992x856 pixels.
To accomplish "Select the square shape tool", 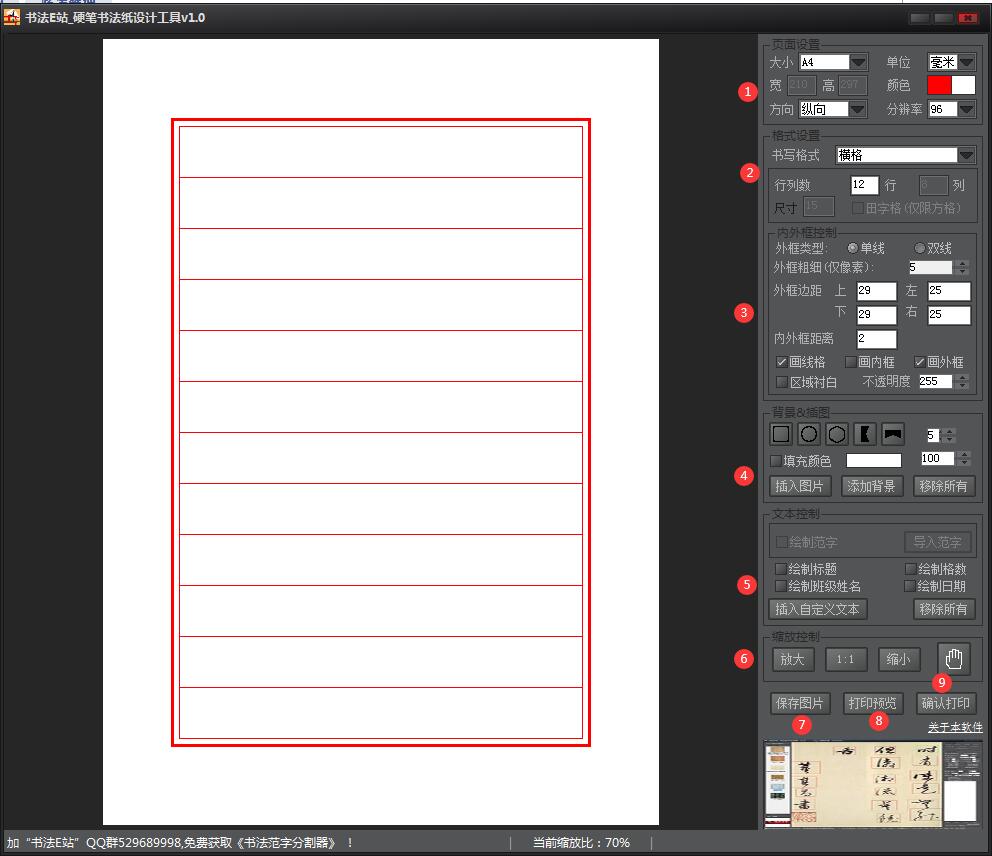I will (781, 434).
